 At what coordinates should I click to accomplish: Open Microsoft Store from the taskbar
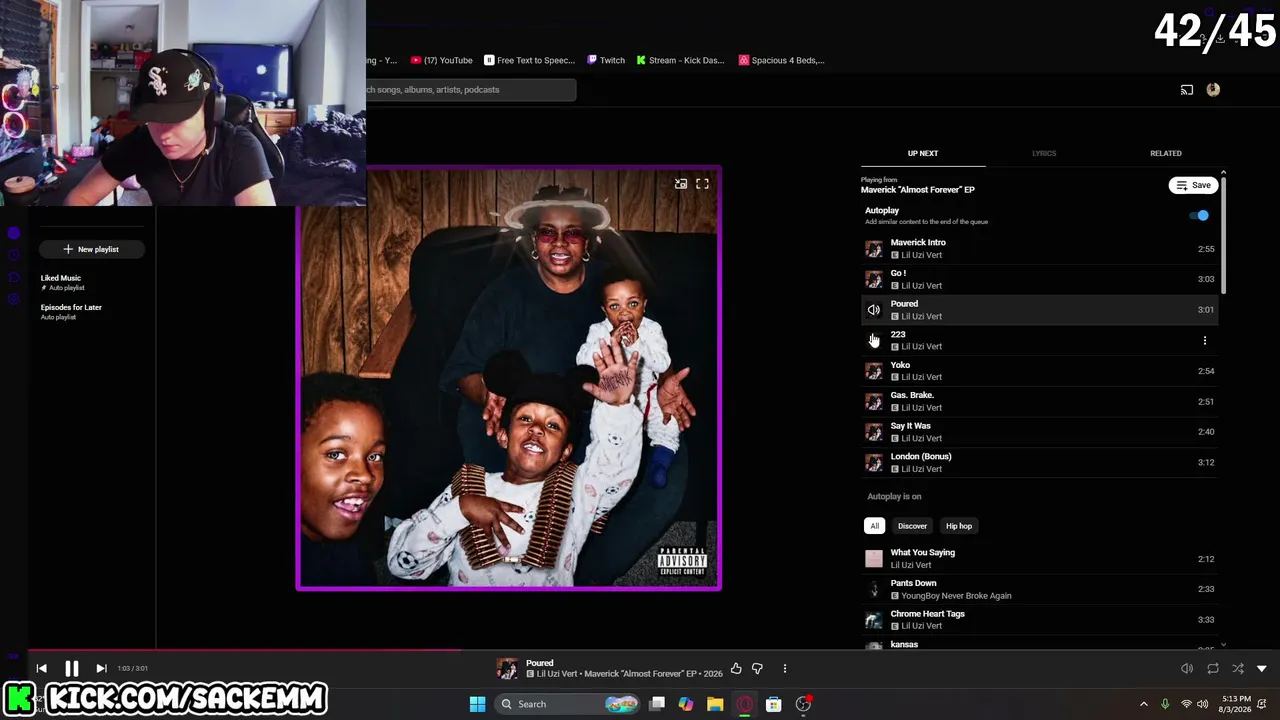(x=773, y=704)
